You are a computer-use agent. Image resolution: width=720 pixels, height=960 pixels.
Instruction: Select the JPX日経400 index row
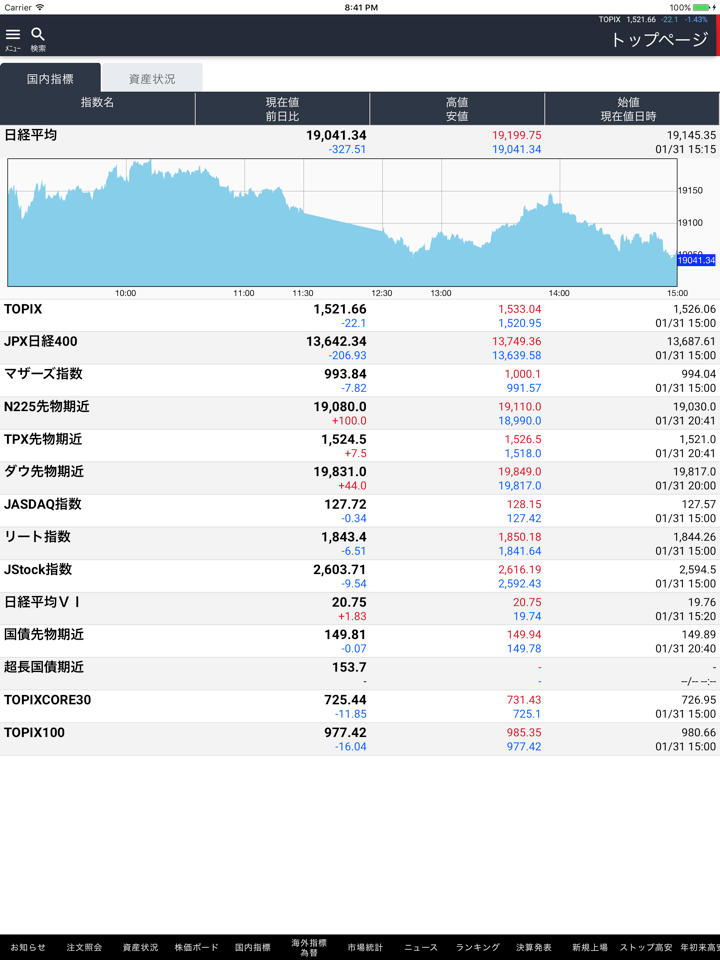[x=360, y=348]
